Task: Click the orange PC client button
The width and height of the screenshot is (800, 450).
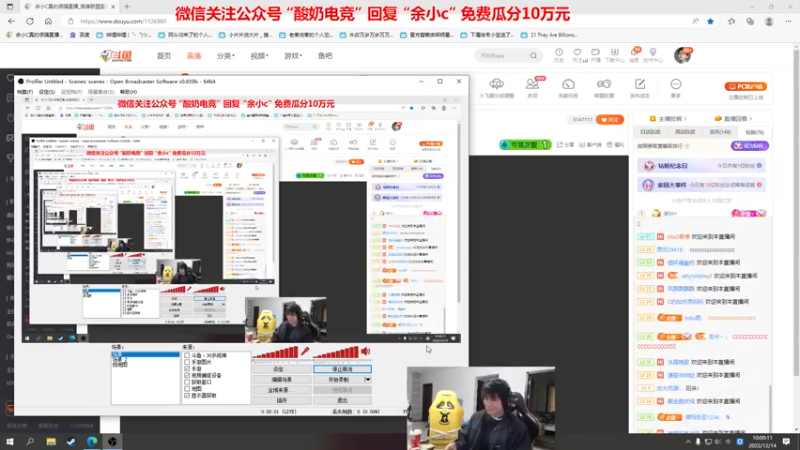Action: pyautogui.click(x=745, y=86)
